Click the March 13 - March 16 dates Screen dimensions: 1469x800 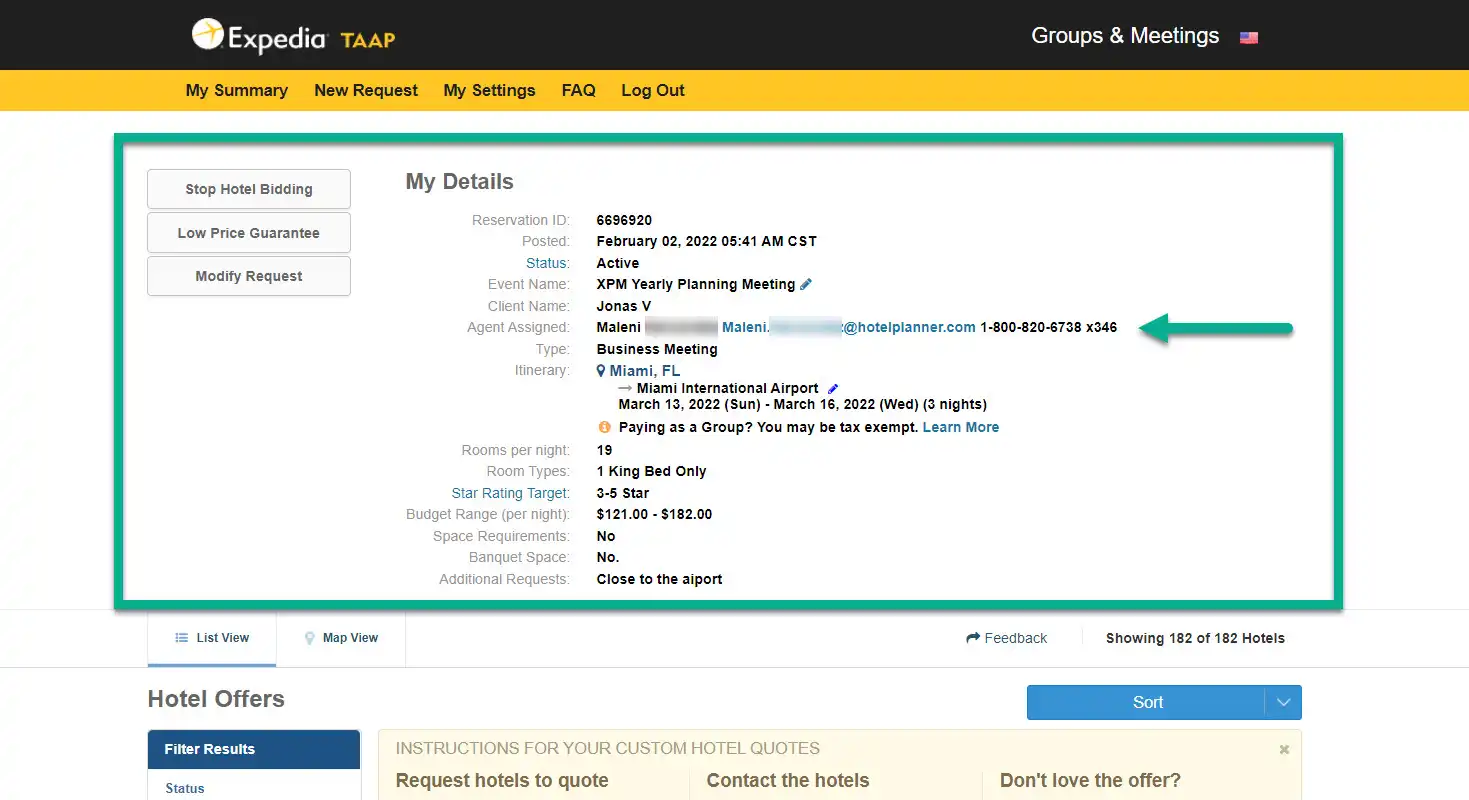(x=803, y=404)
